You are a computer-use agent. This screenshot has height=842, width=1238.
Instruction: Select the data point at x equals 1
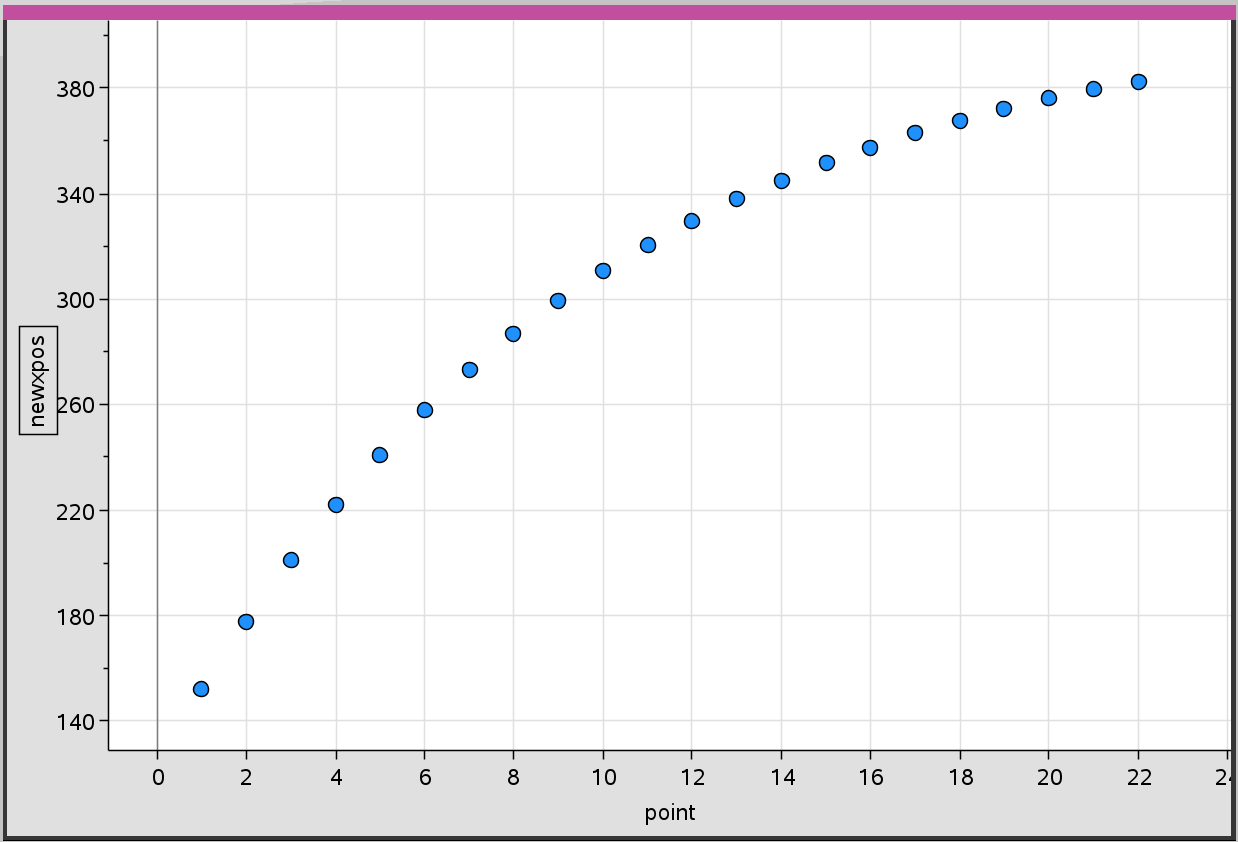[201, 689]
